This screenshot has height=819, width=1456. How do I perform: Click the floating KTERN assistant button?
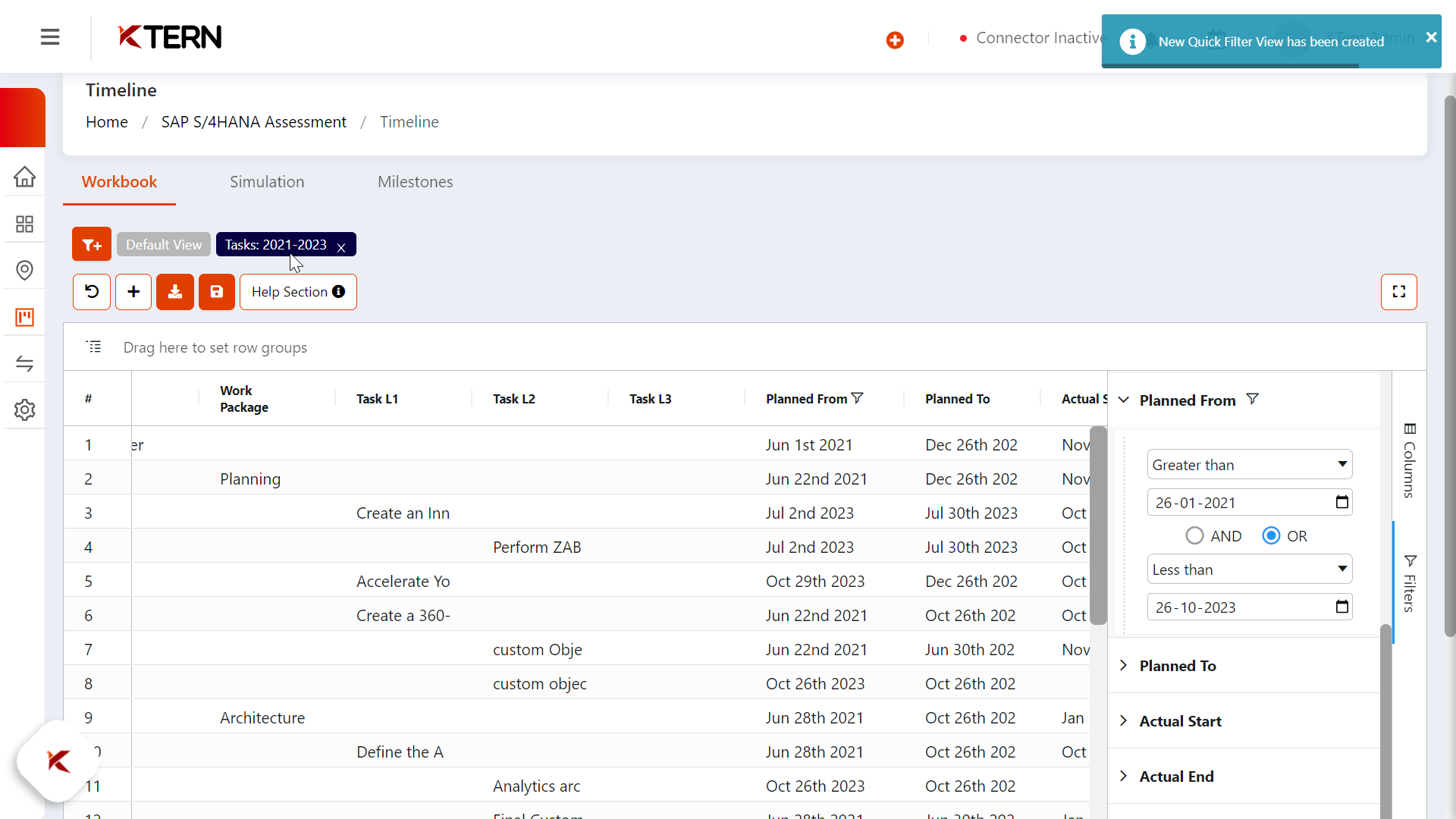pyautogui.click(x=58, y=761)
